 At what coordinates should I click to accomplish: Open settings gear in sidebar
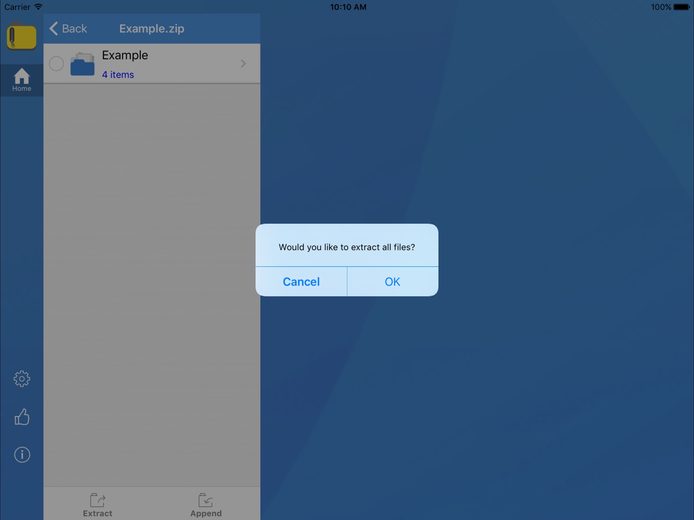point(22,379)
